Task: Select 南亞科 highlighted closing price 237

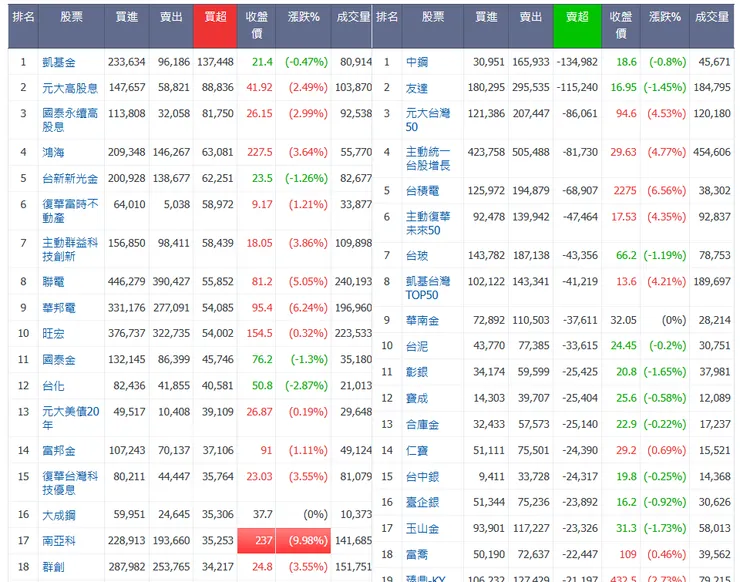Action: (256, 540)
